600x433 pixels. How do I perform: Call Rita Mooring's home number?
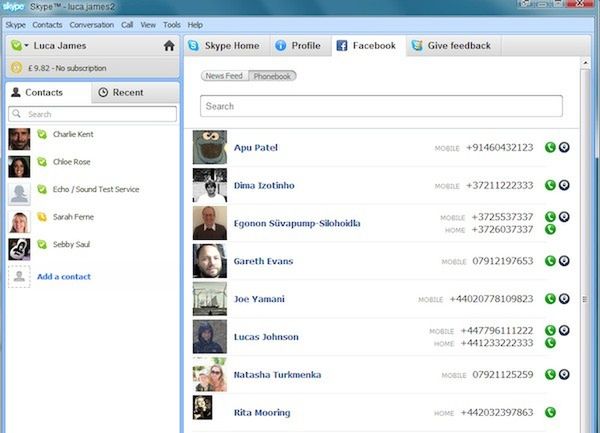click(x=550, y=412)
